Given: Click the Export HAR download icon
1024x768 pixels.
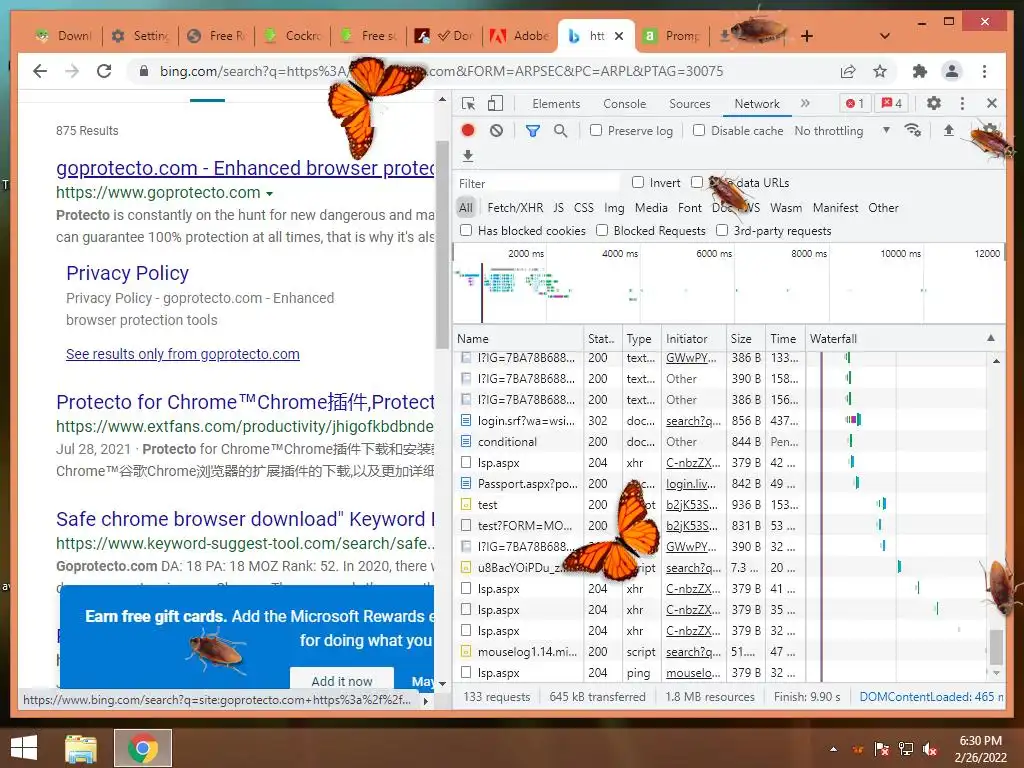Looking at the screenshot, I should pos(468,155).
